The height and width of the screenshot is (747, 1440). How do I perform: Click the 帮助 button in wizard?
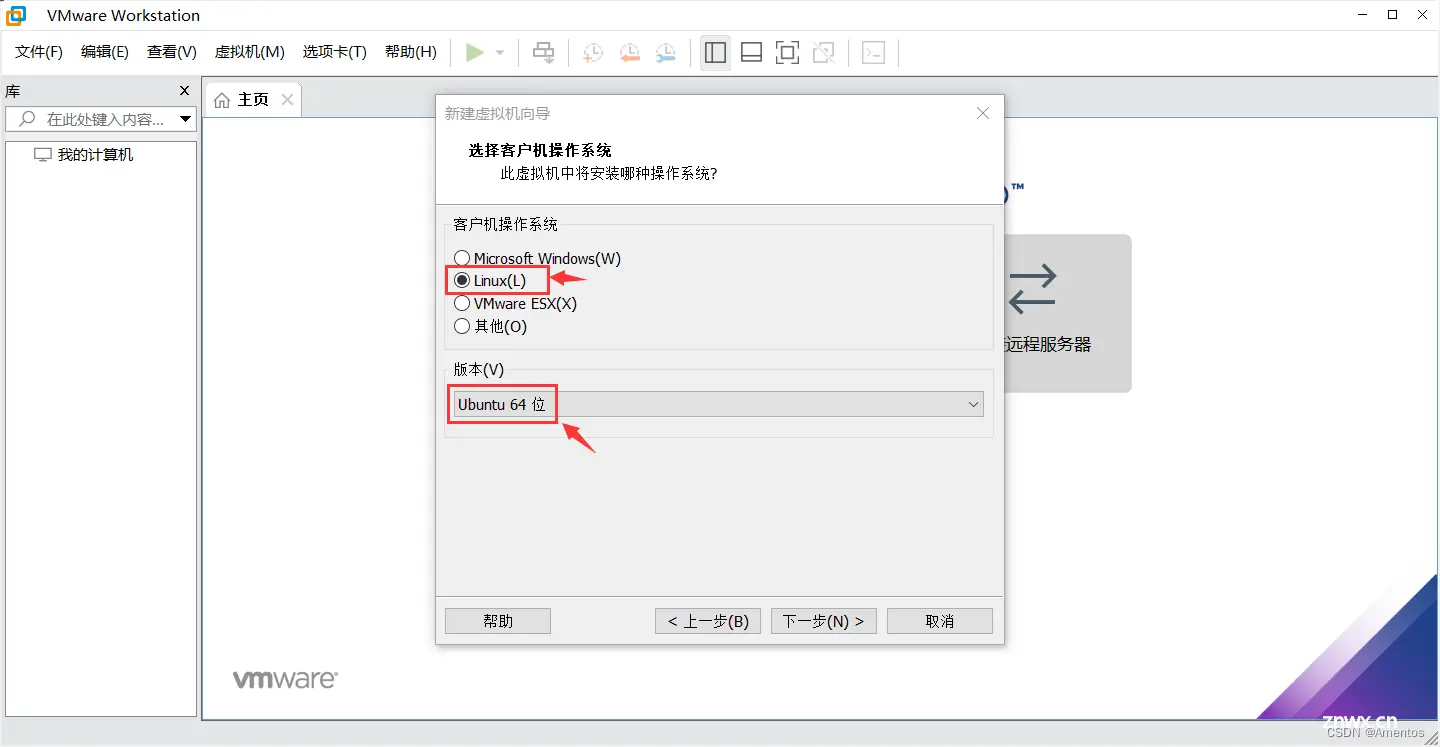[x=498, y=621]
